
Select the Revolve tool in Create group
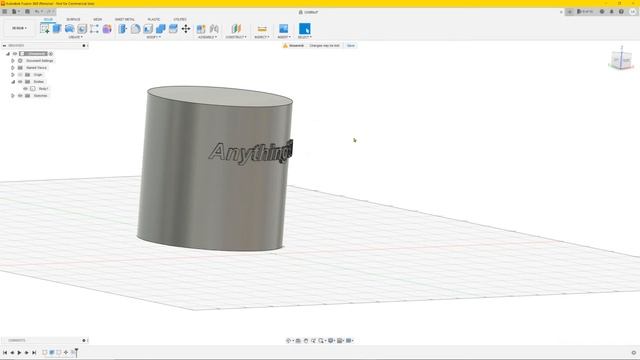[69, 29]
